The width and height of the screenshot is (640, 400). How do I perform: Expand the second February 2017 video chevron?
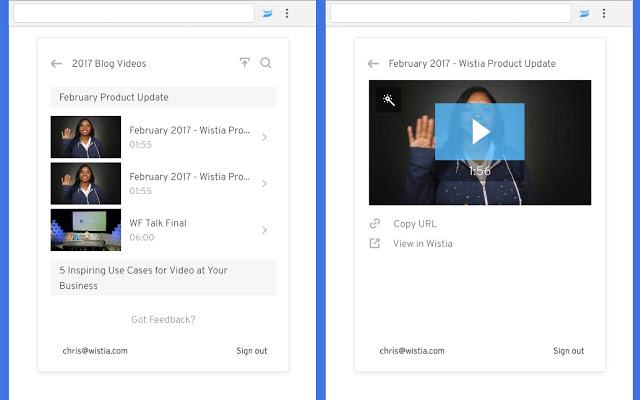pos(264,184)
